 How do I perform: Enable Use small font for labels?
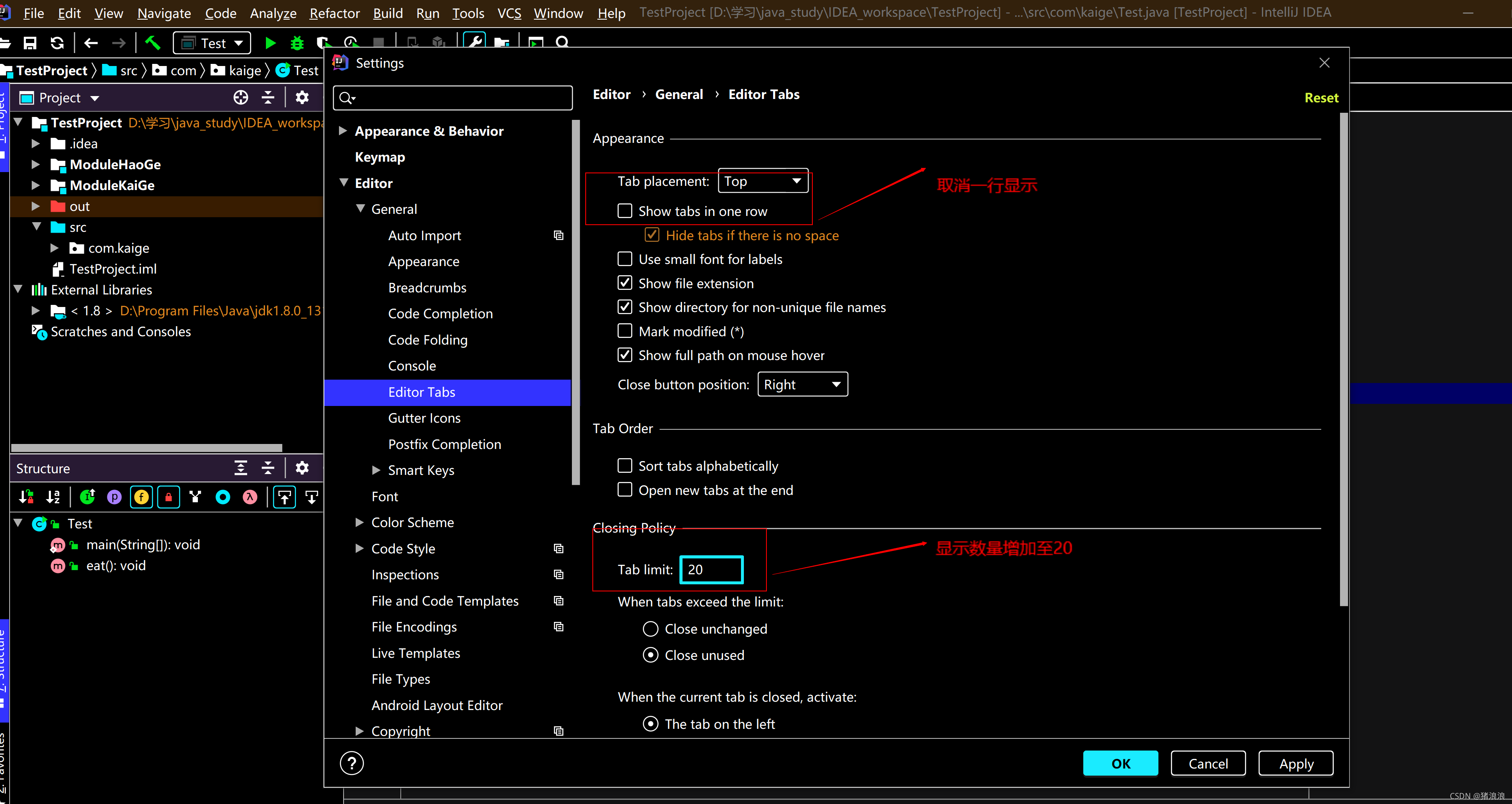(625, 259)
